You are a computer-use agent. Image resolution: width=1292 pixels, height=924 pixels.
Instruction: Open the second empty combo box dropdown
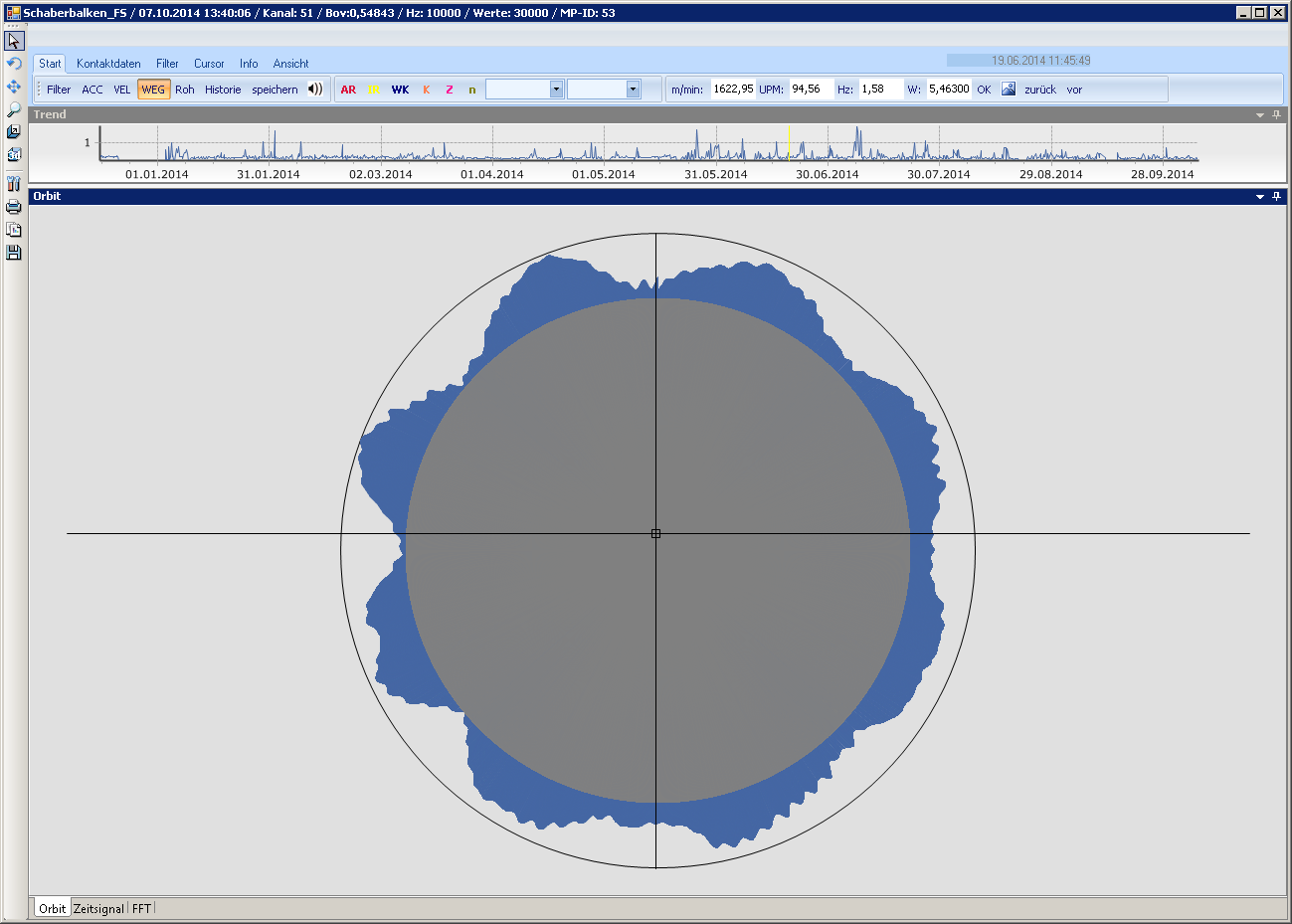(633, 90)
